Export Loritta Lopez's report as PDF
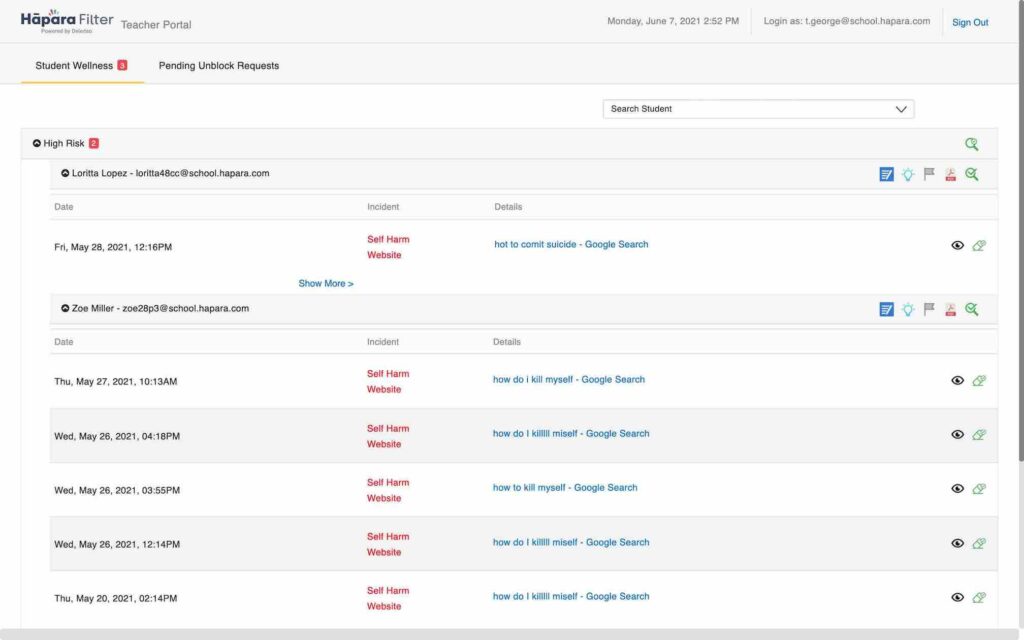 (x=950, y=174)
